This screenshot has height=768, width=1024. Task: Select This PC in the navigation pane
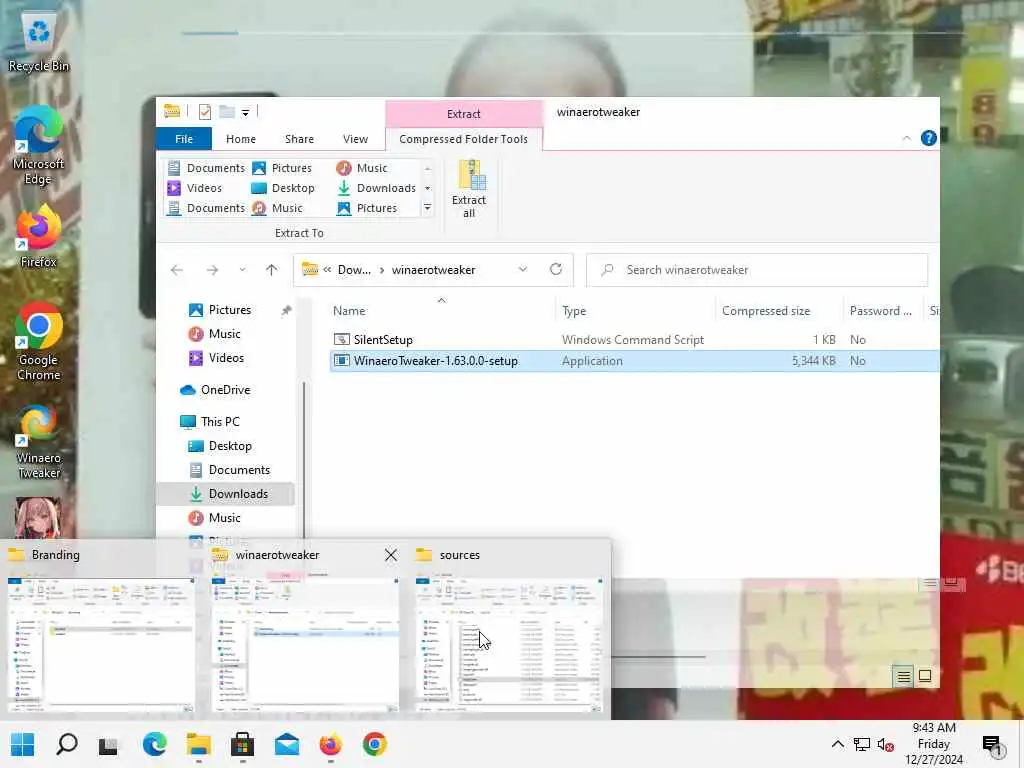click(219, 422)
